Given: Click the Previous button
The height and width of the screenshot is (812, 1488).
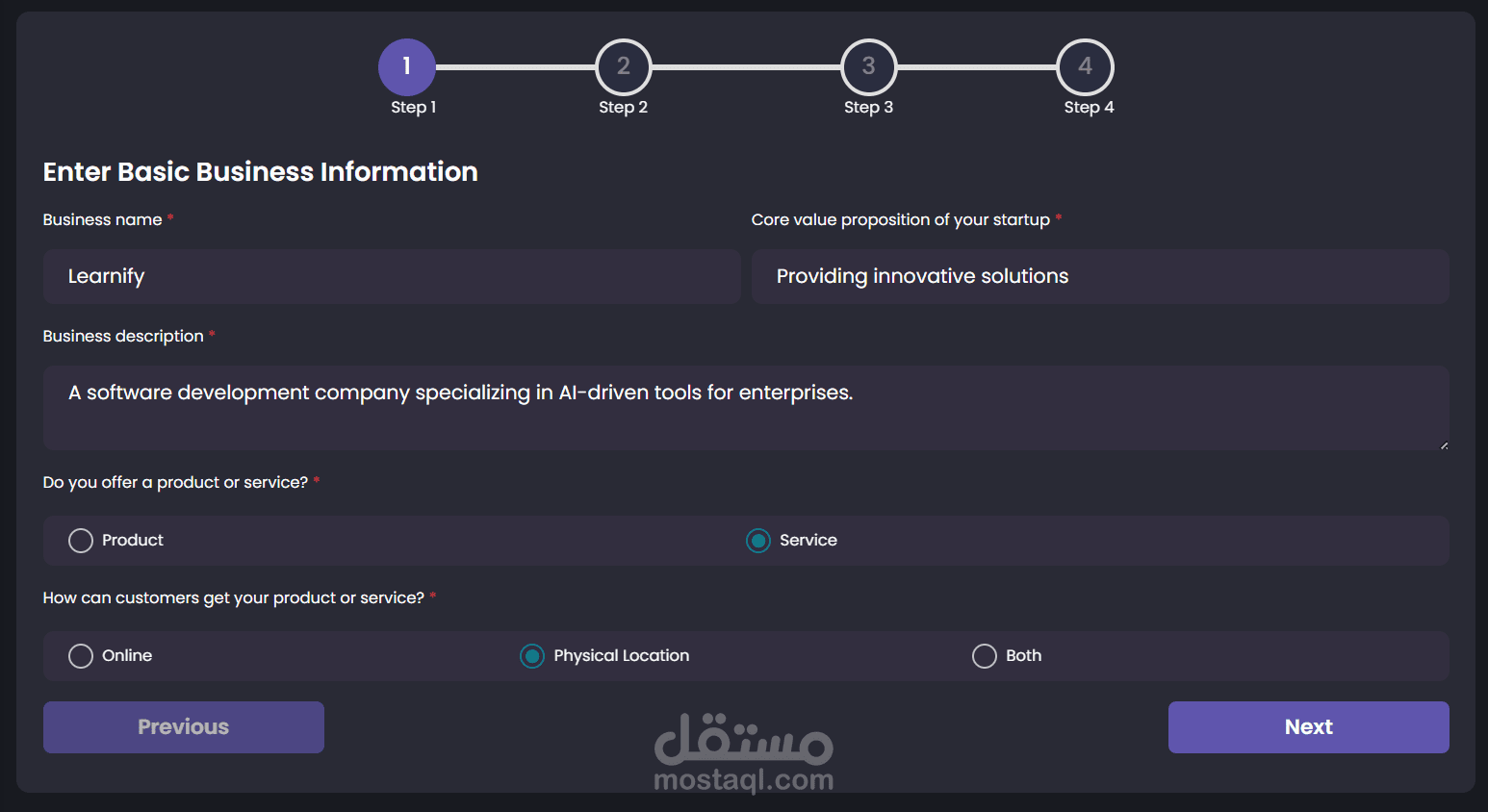Looking at the screenshot, I should coord(184,727).
